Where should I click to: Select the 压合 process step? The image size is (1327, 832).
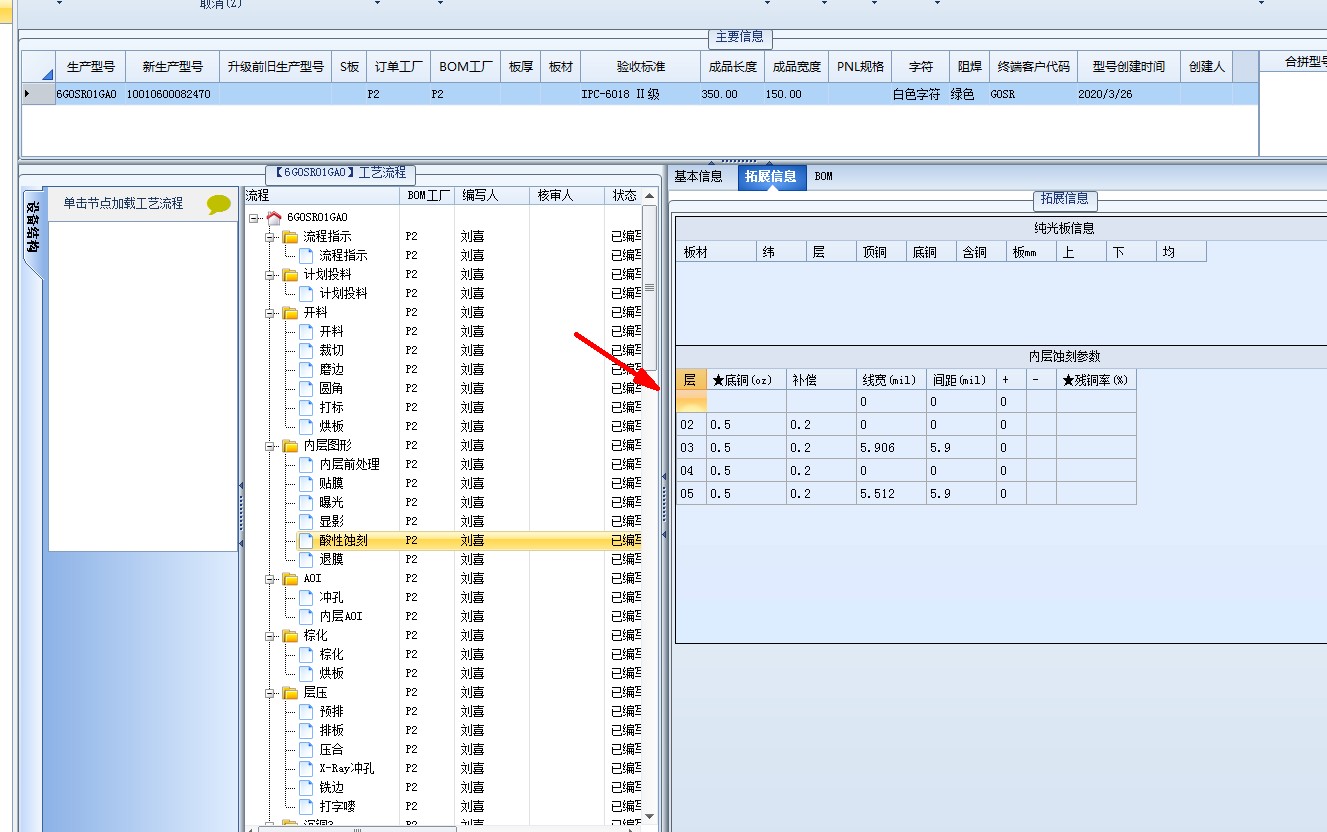[331, 749]
